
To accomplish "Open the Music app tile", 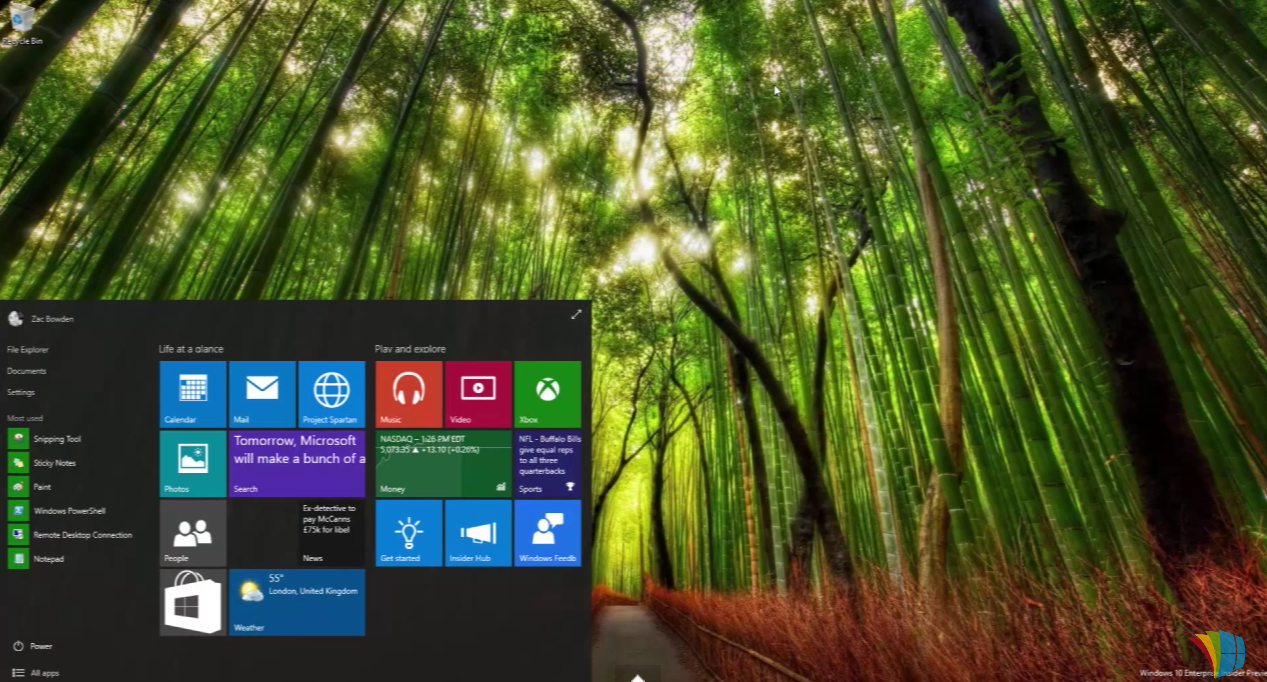I will click(407, 393).
